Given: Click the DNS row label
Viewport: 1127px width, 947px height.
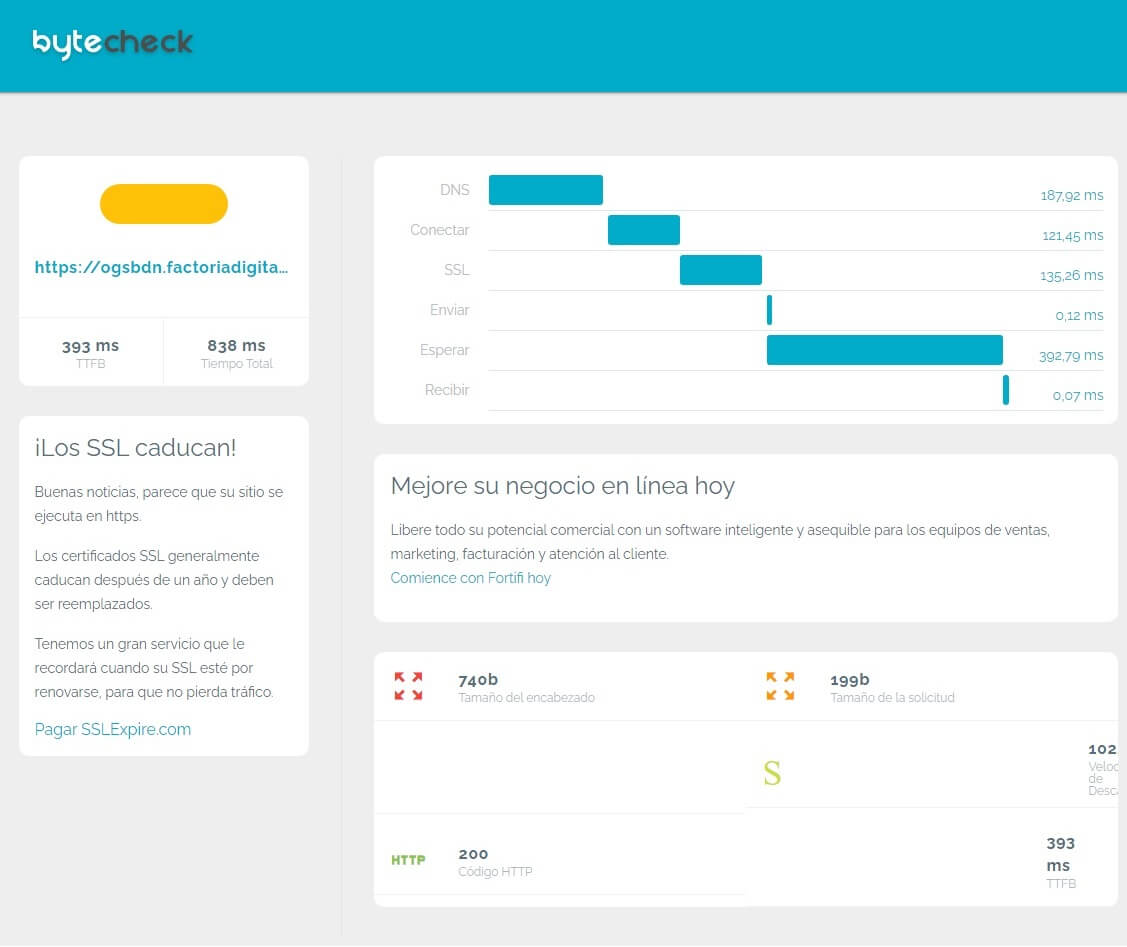Looking at the screenshot, I should (454, 190).
